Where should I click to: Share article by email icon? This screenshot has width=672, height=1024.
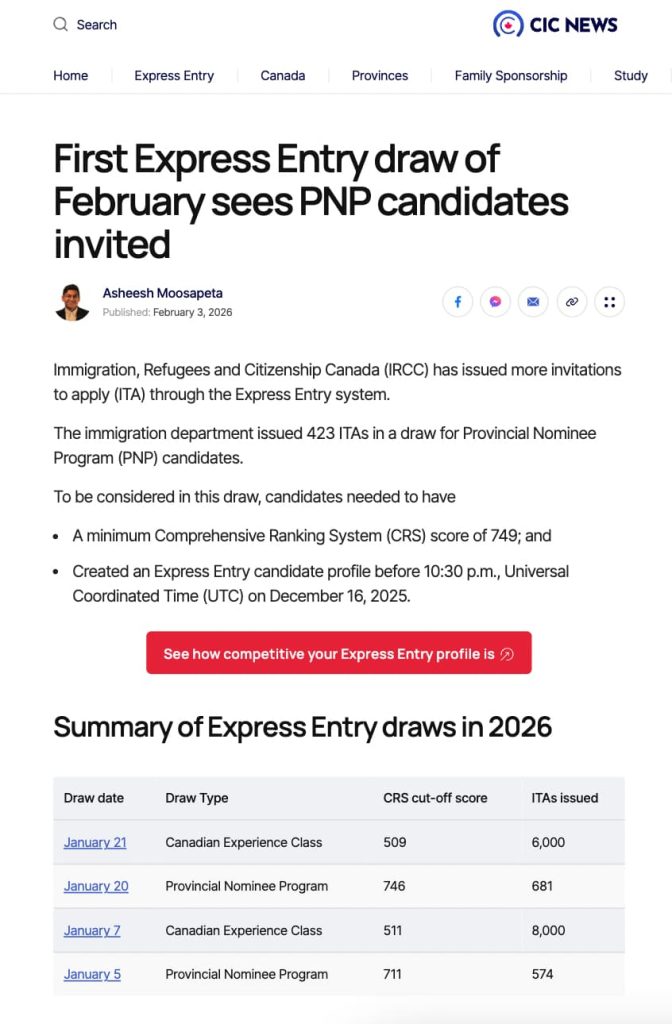pos(533,301)
